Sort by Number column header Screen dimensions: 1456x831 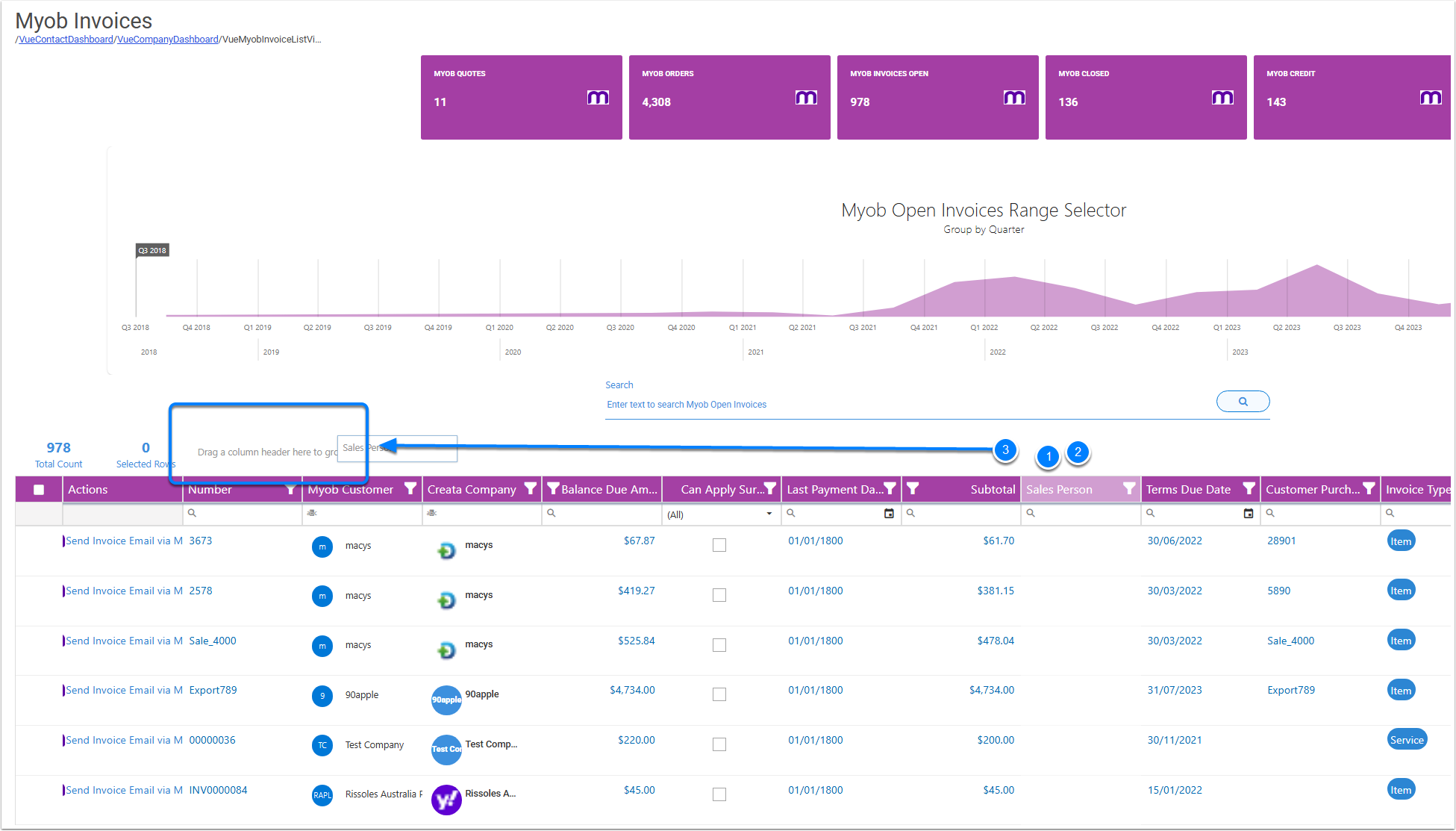(x=210, y=489)
